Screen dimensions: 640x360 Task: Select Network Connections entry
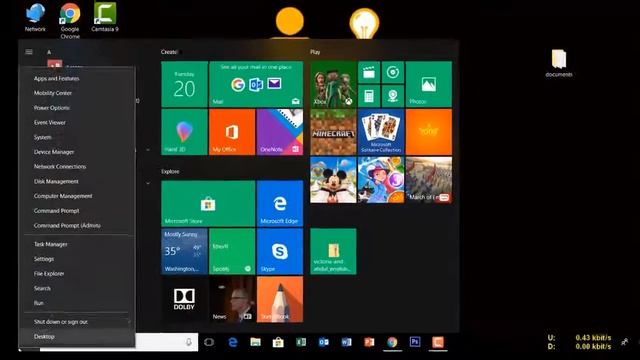[x=78, y=167]
